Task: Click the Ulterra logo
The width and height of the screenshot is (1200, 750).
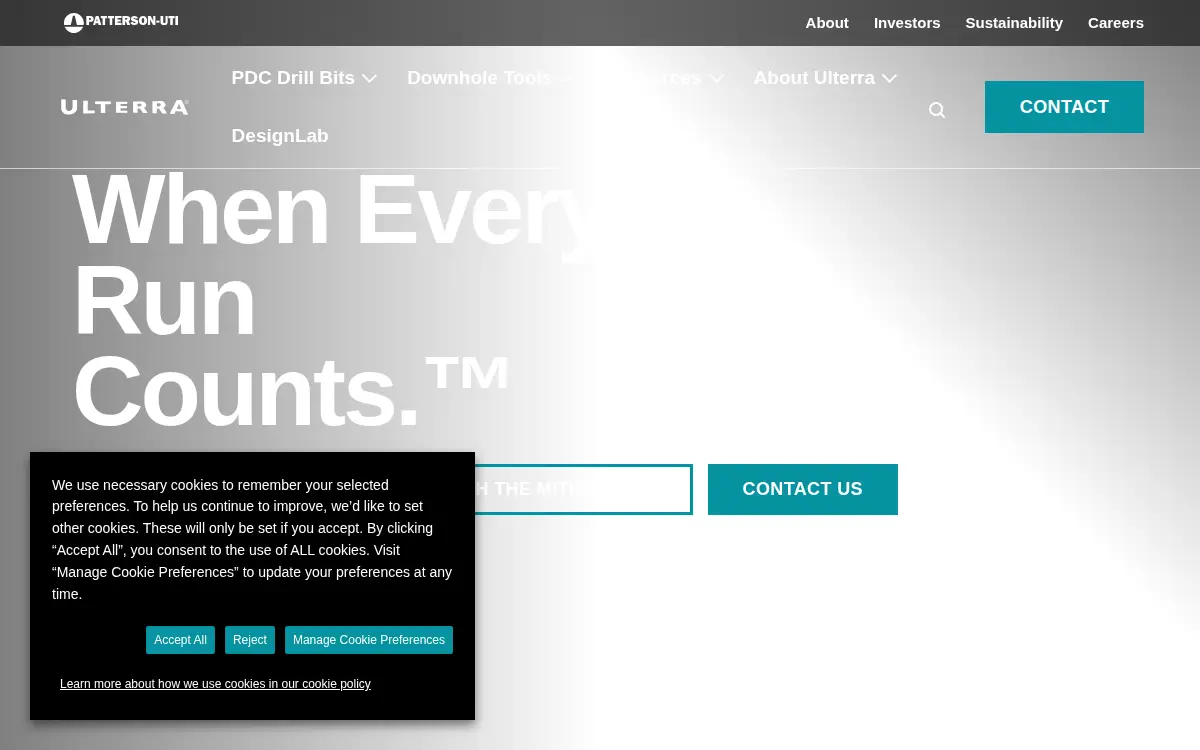Action: point(125,107)
